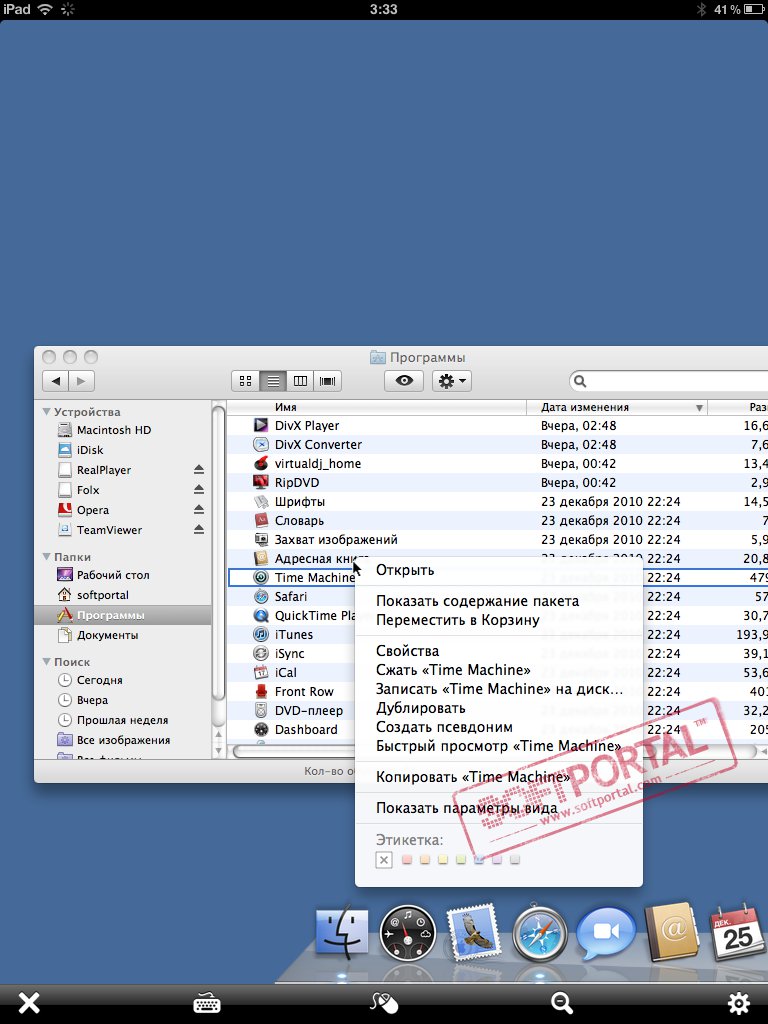Open Документы folder in sidebar

(x=107, y=635)
